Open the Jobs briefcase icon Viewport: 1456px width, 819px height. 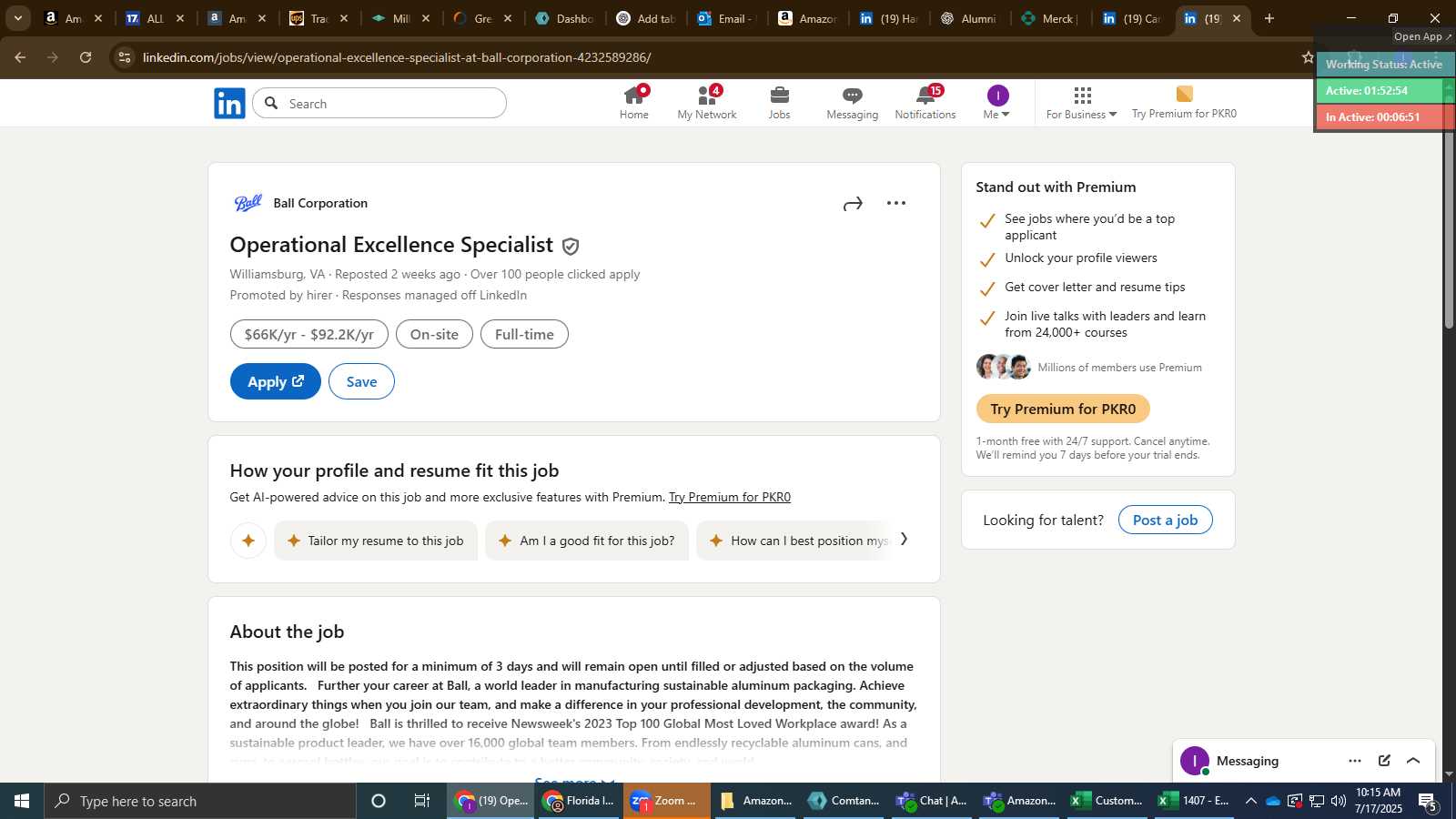tap(779, 103)
